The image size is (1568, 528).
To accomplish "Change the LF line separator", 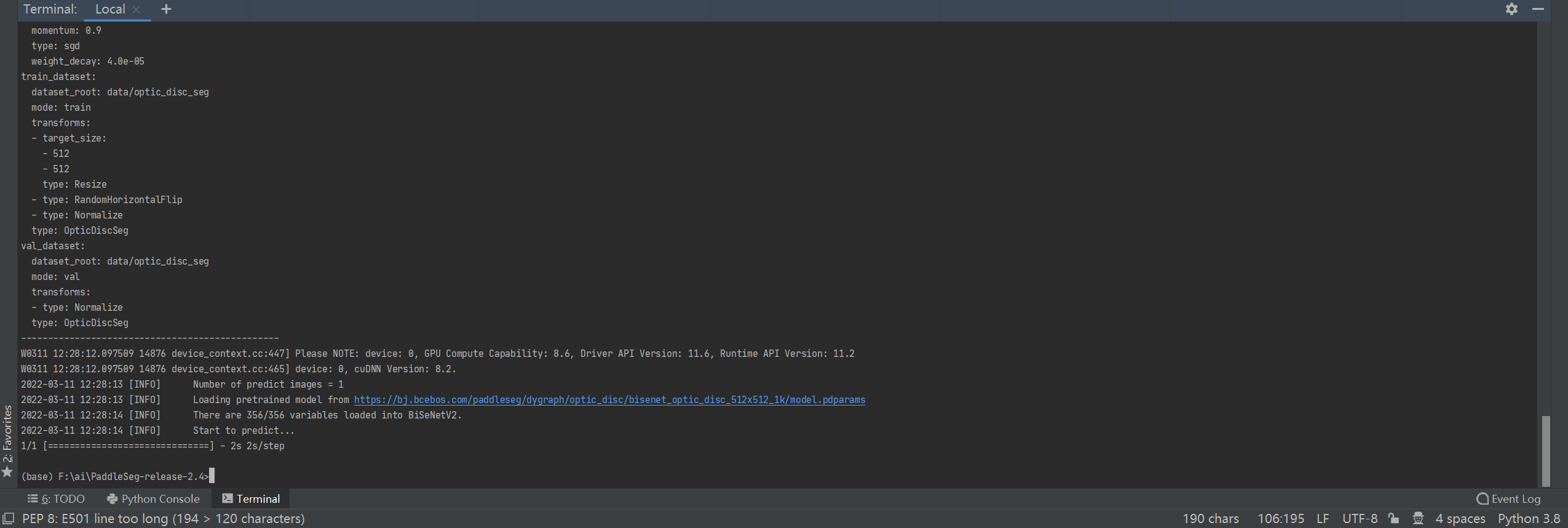I will tap(1323, 519).
